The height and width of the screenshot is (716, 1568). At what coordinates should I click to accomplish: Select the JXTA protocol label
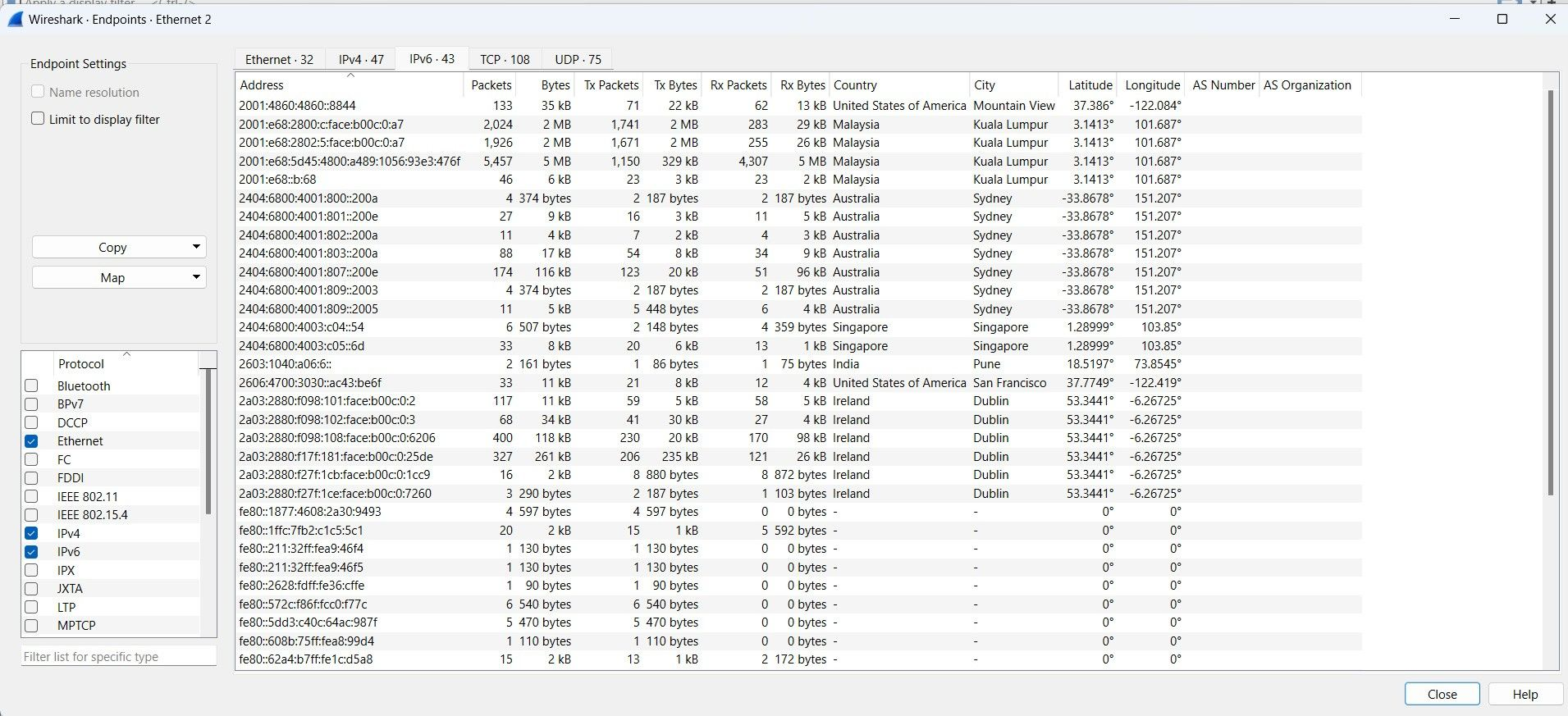pos(70,589)
